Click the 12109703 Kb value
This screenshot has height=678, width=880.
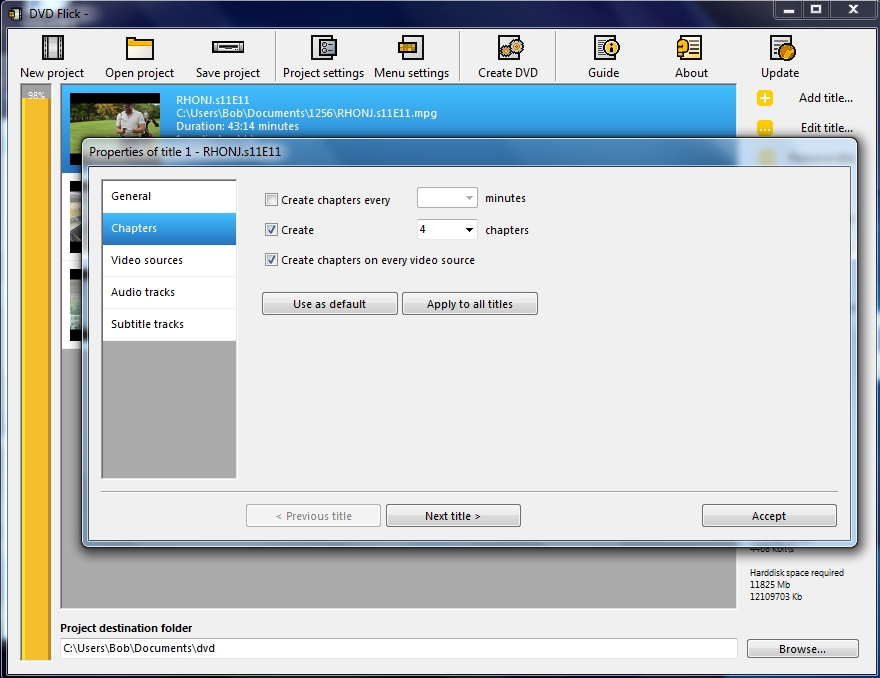click(x=776, y=597)
